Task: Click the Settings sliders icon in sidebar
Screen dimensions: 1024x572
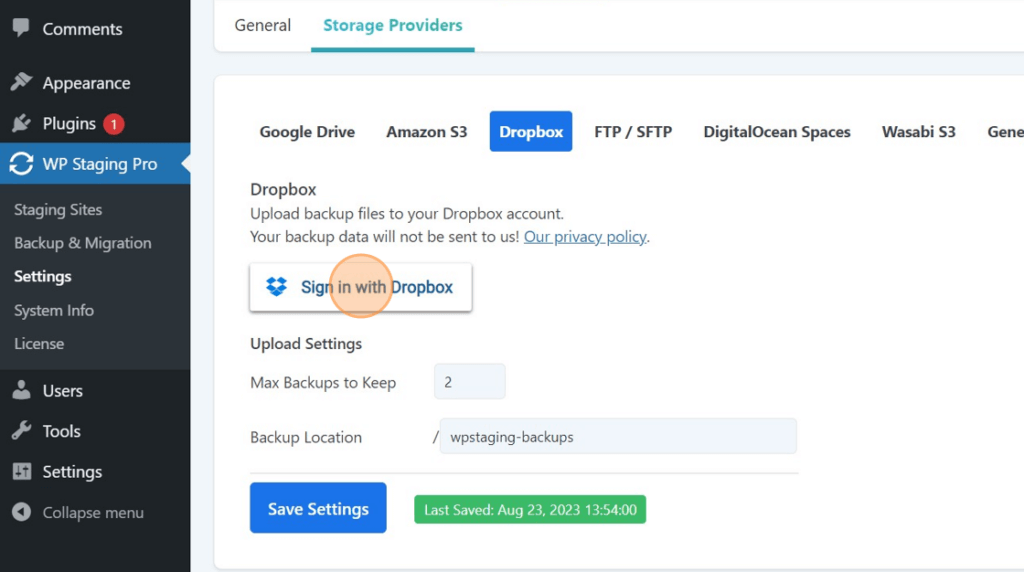Action: tap(22, 471)
